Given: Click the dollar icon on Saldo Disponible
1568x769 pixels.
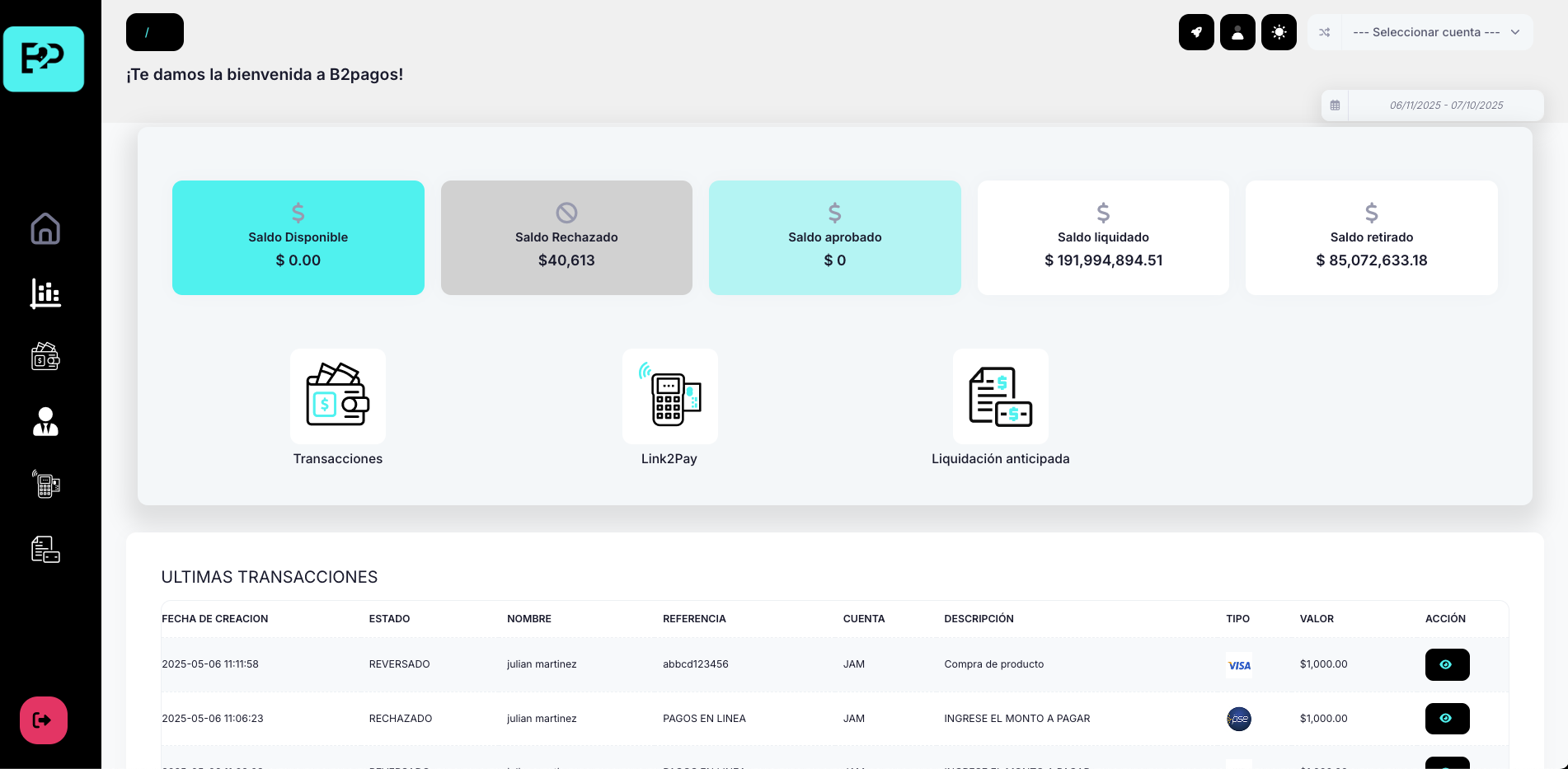Looking at the screenshot, I should click(x=298, y=213).
